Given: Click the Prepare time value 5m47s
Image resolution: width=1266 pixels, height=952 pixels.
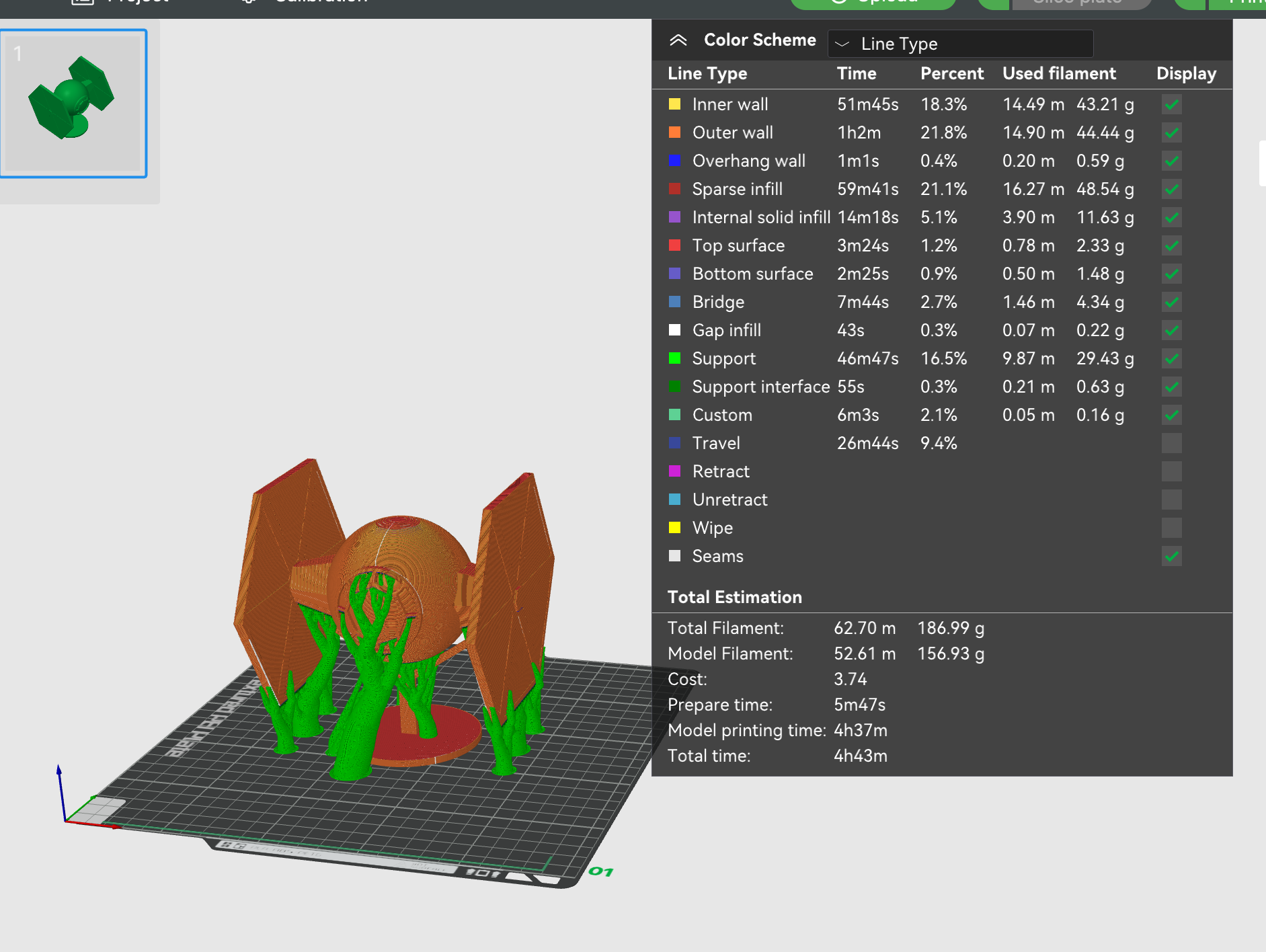Looking at the screenshot, I should (x=859, y=705).
